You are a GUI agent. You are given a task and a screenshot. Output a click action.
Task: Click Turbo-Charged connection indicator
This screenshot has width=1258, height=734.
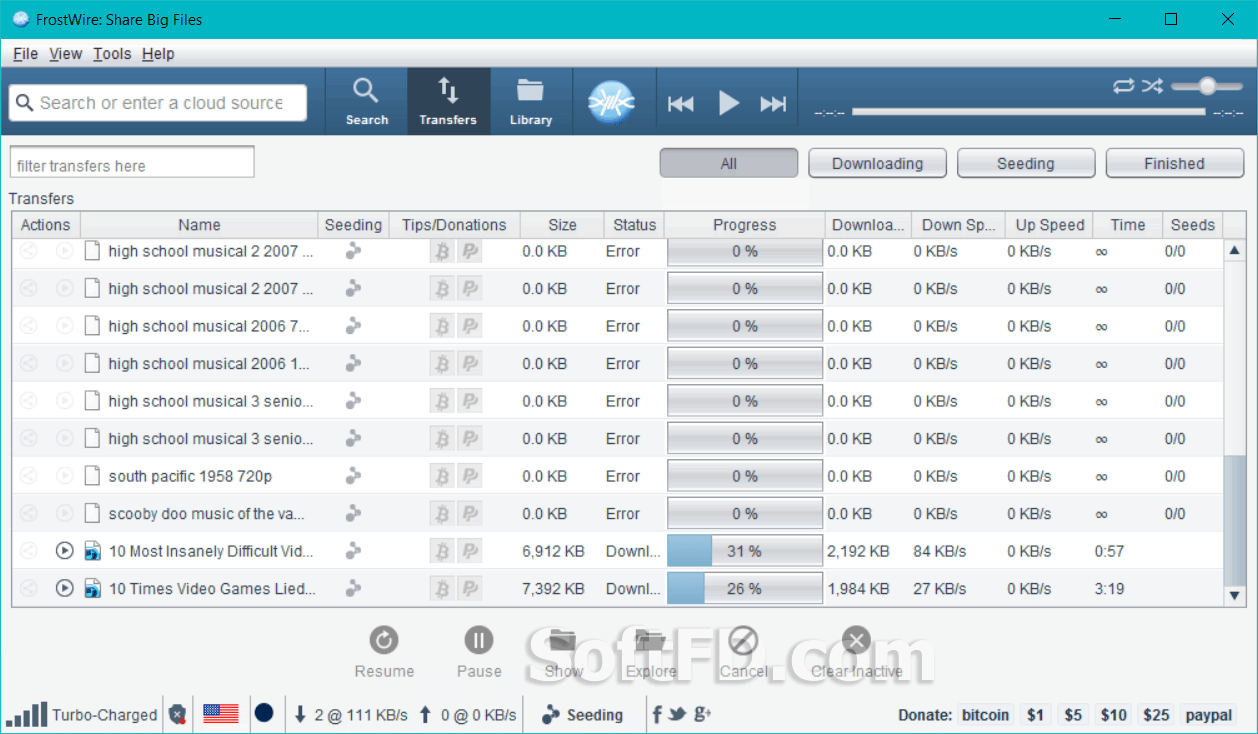[x=82, y=714]
